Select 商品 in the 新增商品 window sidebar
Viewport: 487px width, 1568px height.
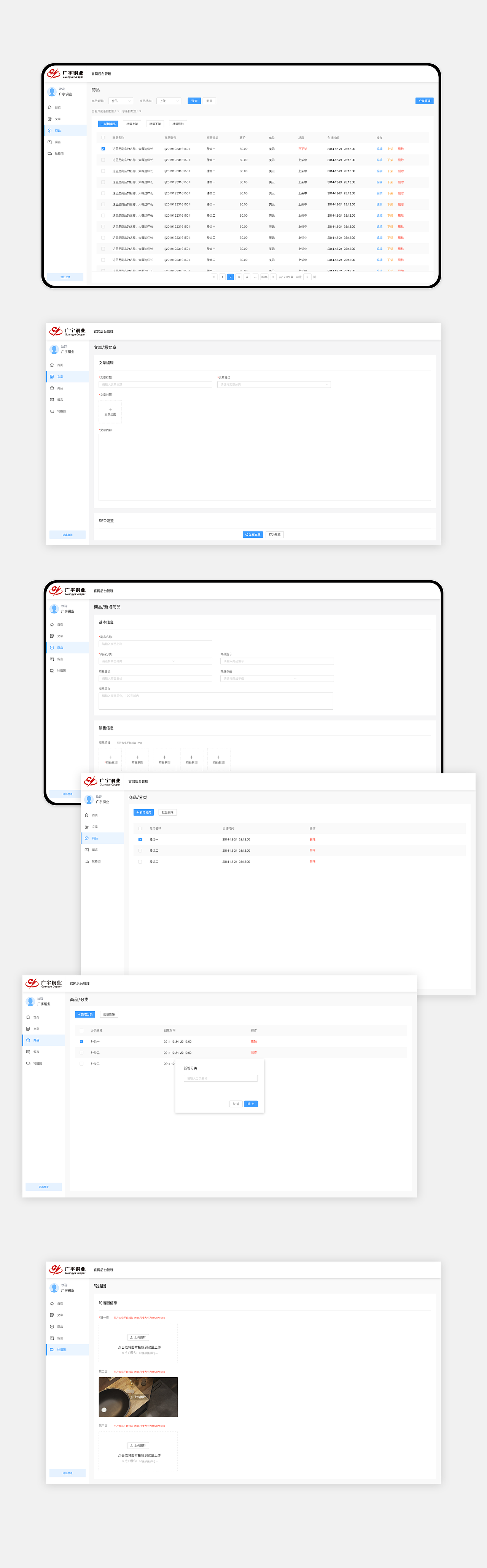click(67, 648)
